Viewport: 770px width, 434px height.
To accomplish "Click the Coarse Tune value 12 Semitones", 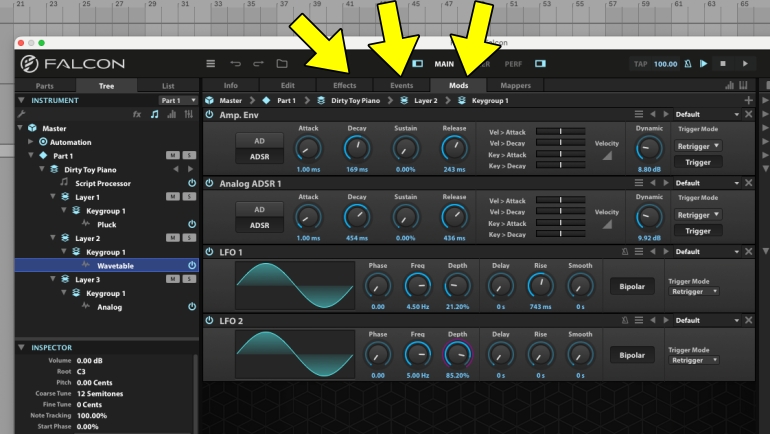I will coord(100,394).
